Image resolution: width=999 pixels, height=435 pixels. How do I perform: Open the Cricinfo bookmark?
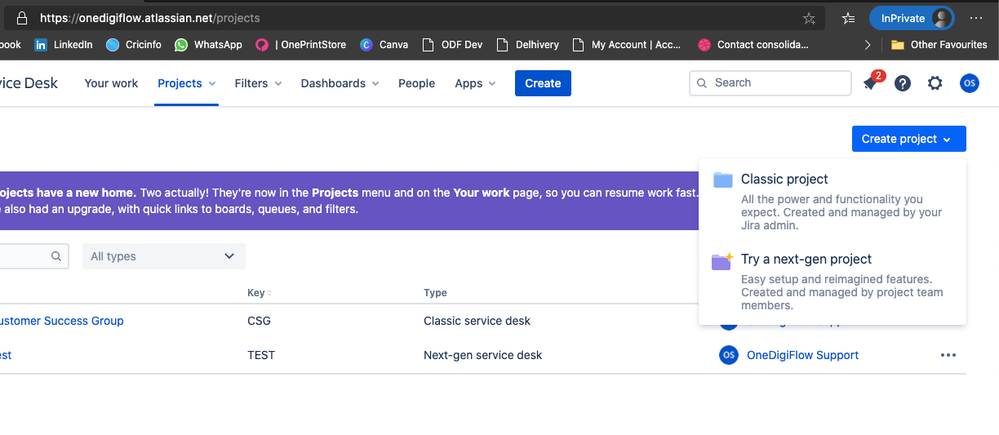134,45
